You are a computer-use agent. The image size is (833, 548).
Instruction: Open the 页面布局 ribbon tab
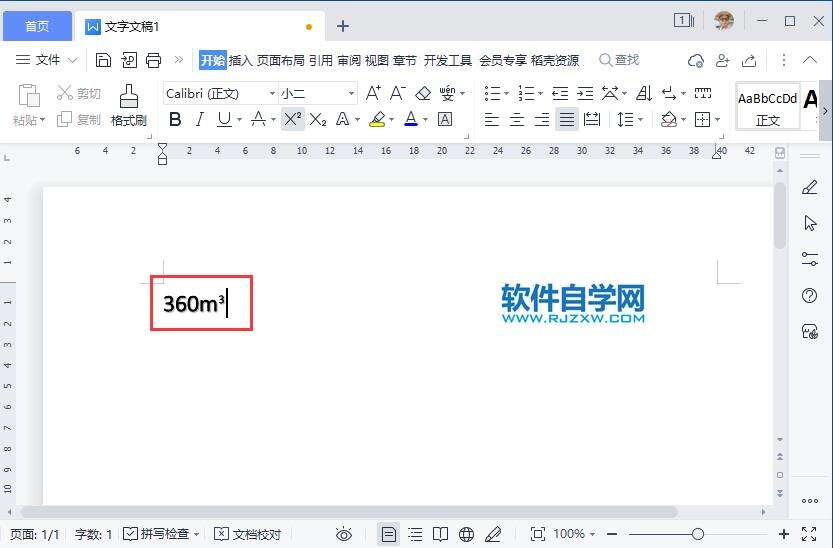click(x=281, y=61)
